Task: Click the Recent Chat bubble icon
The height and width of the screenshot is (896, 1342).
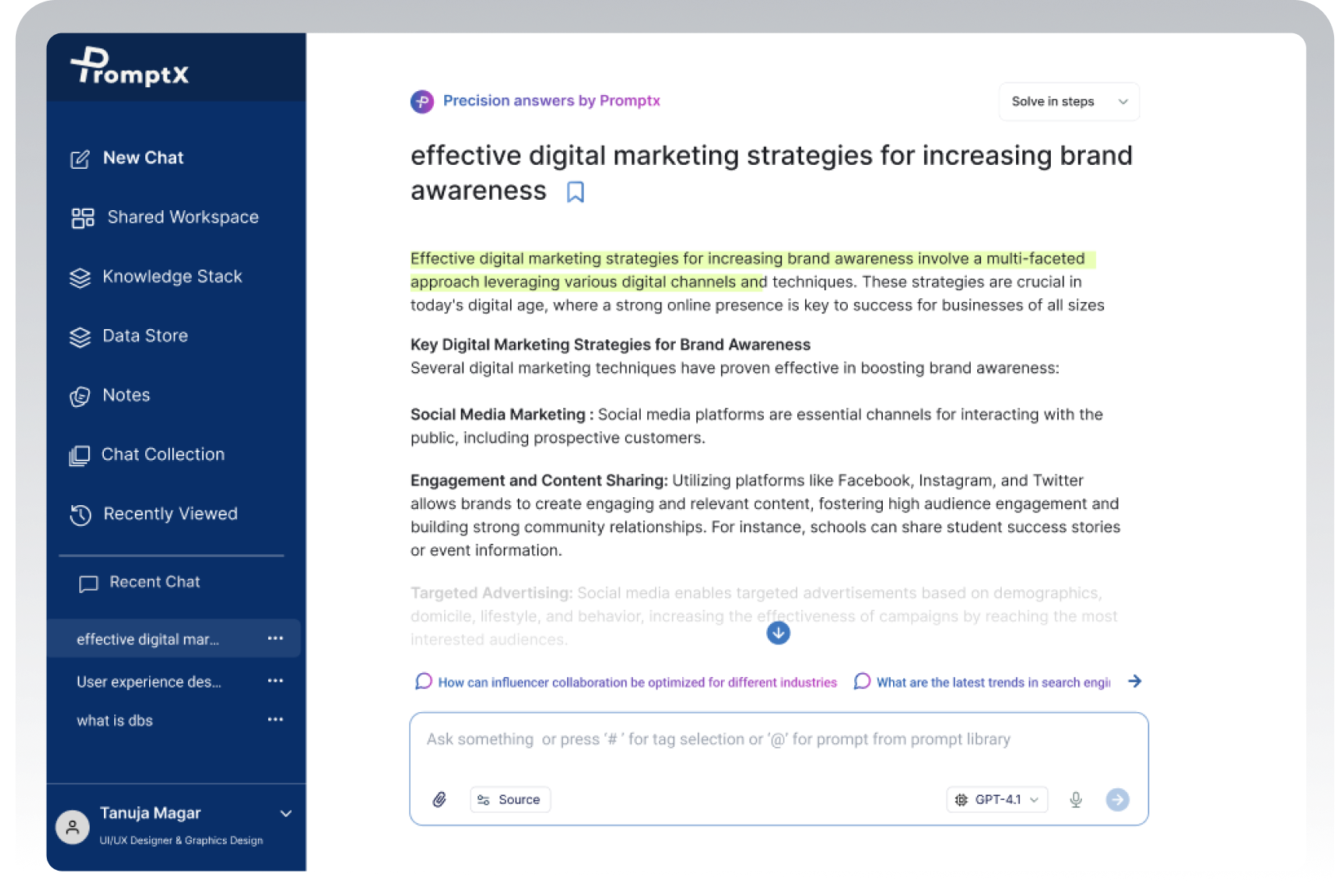Action: click(88, 584)
